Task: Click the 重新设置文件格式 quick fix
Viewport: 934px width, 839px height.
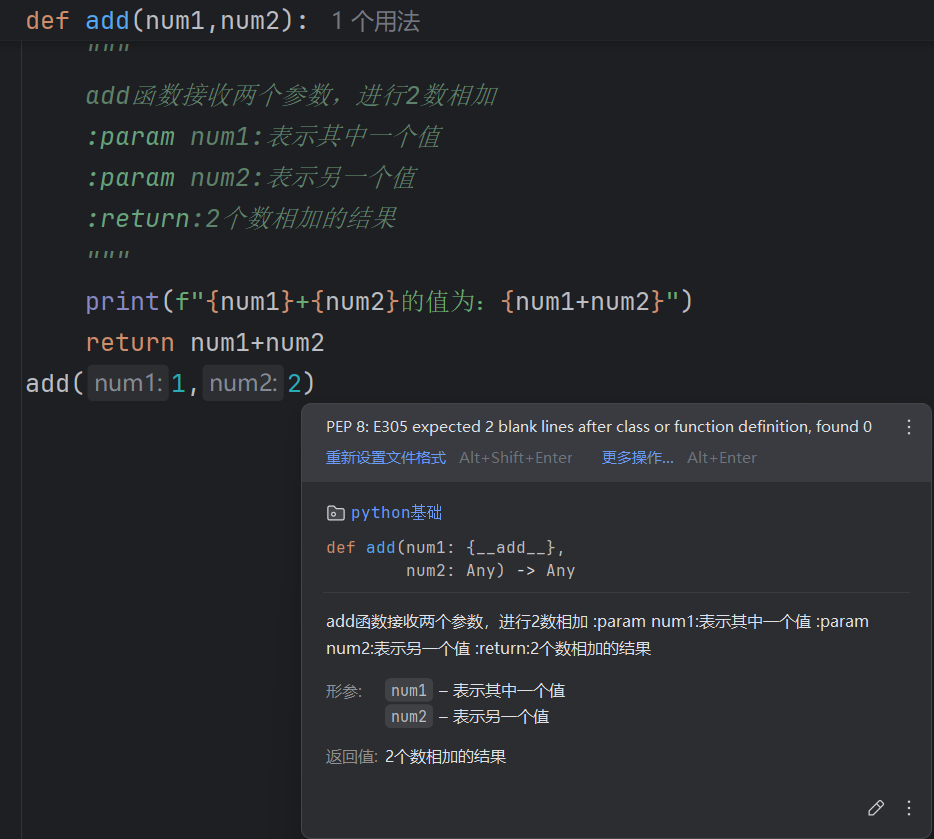Action: [385, 457]
